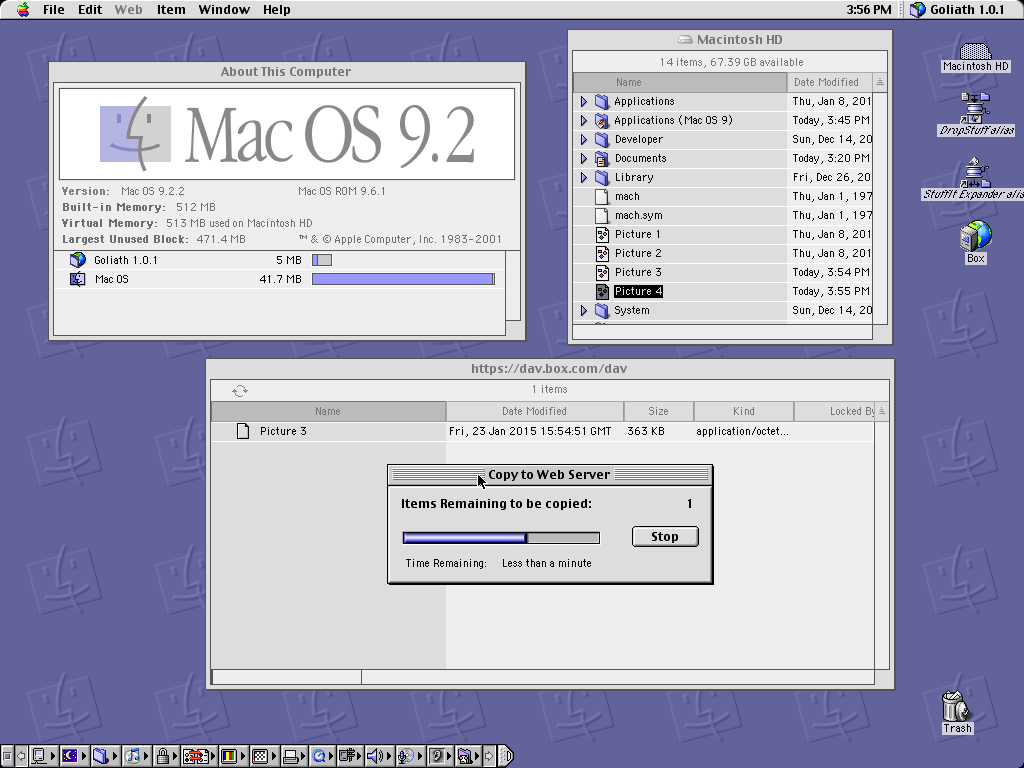Sort Macintosh HD by the Name column header
1024x768 pixels.
click(680, 82)
